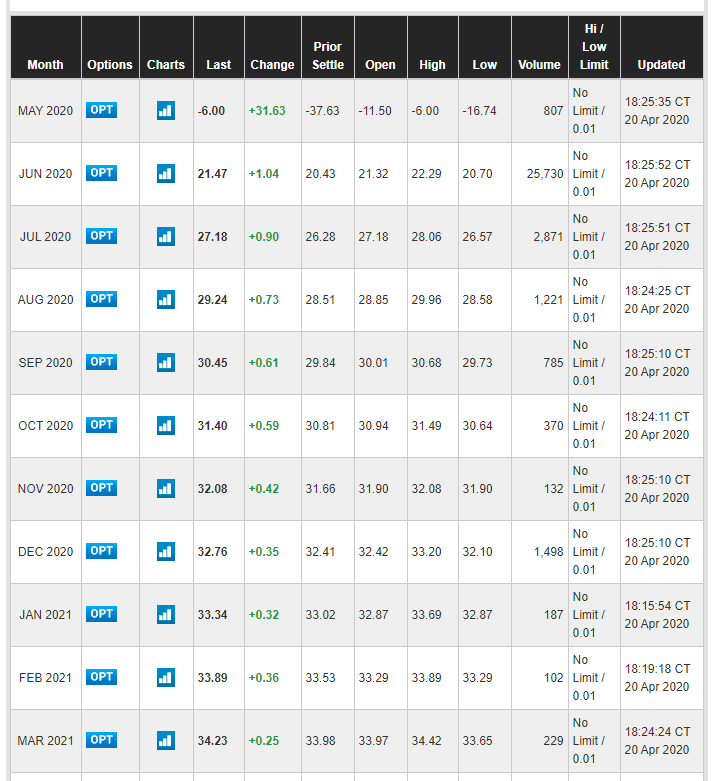Open the chart for AUG 2020
Viewport: 711px width, 781px height.
pos(166,300)
